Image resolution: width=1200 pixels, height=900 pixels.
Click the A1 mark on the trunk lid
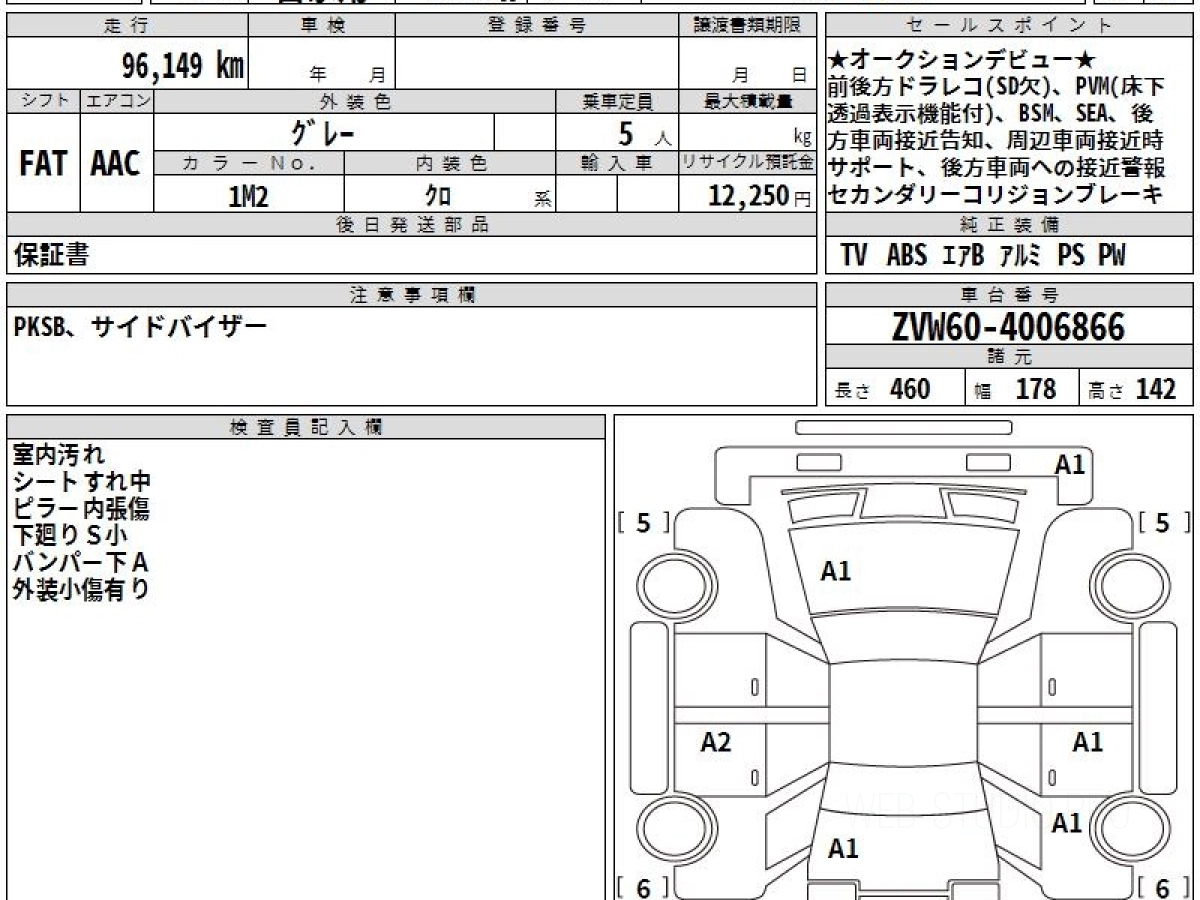tap(843, 849)
